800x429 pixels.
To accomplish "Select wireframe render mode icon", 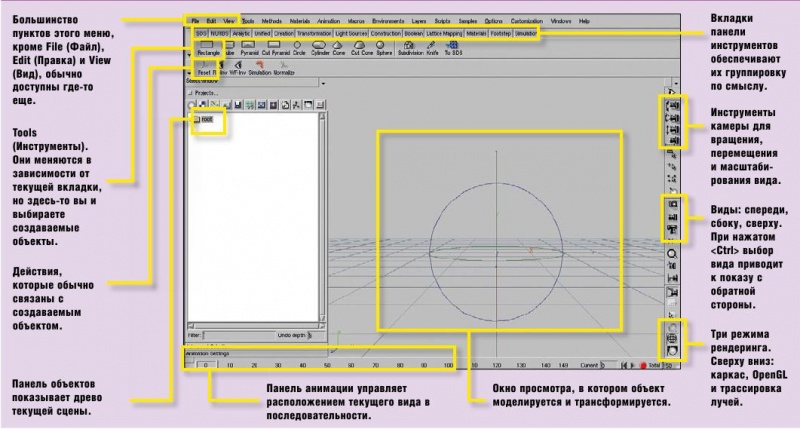I will point(672,327).
